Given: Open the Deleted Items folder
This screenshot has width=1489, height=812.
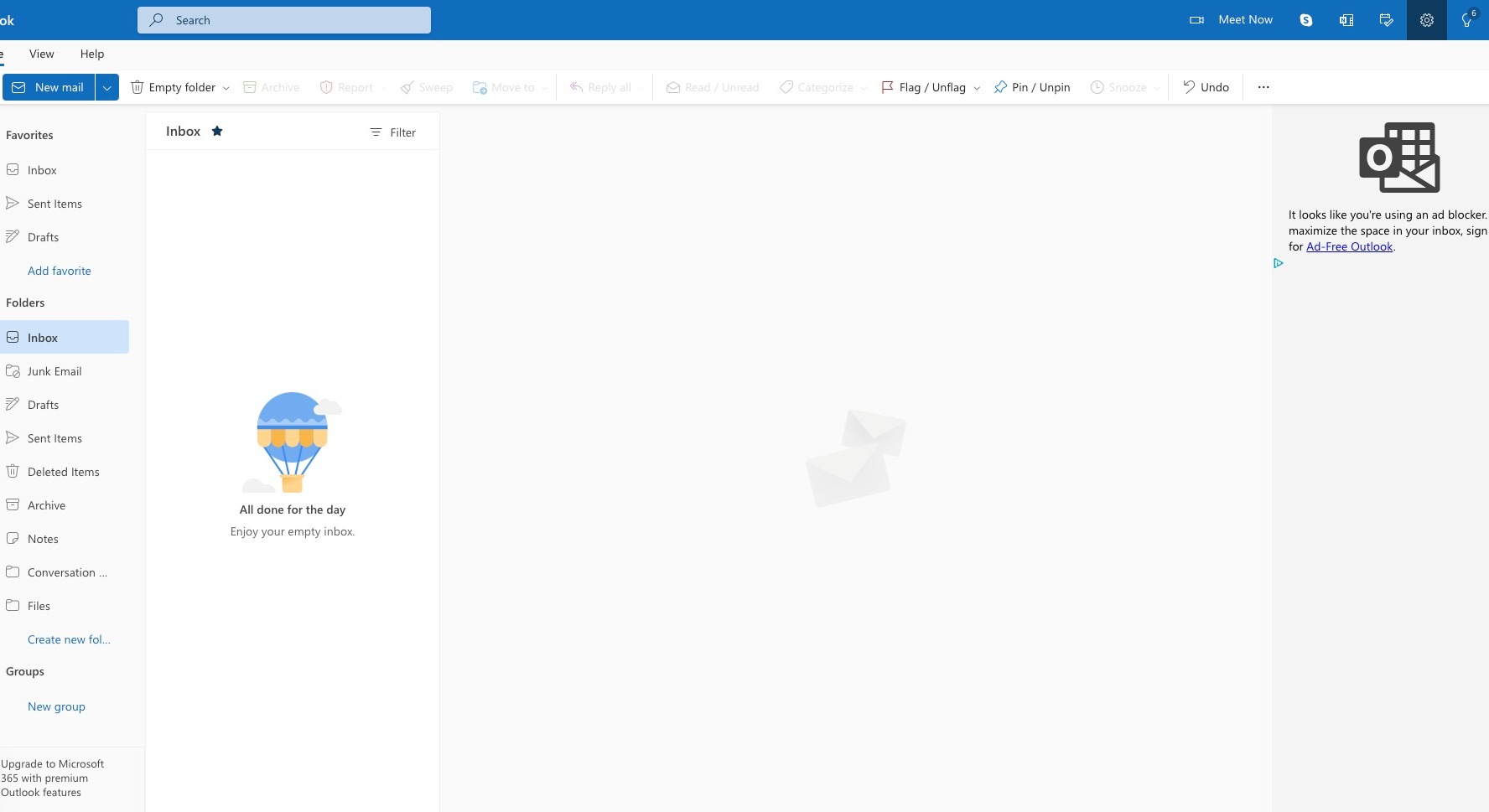Looking at the screenshot, I should pos(65,472).
